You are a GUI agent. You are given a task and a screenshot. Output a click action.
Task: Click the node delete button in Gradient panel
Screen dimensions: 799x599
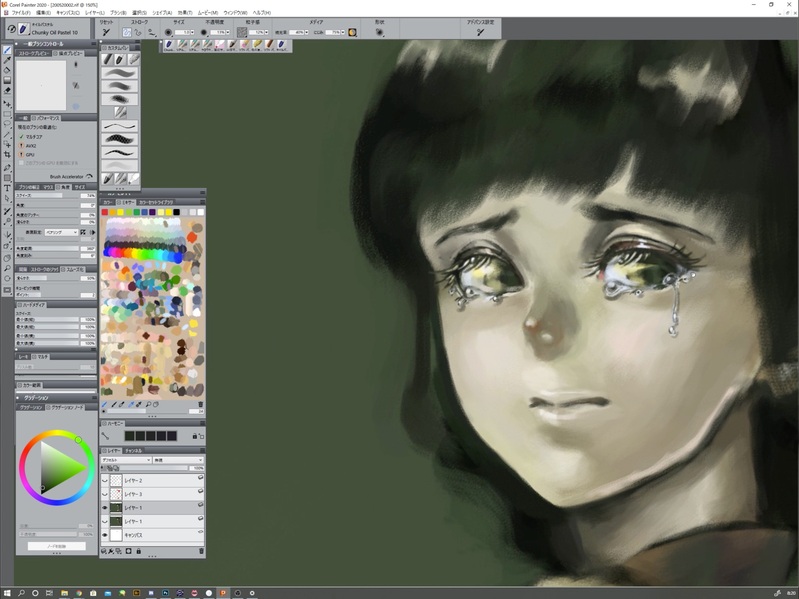click(x=57, y=546)
